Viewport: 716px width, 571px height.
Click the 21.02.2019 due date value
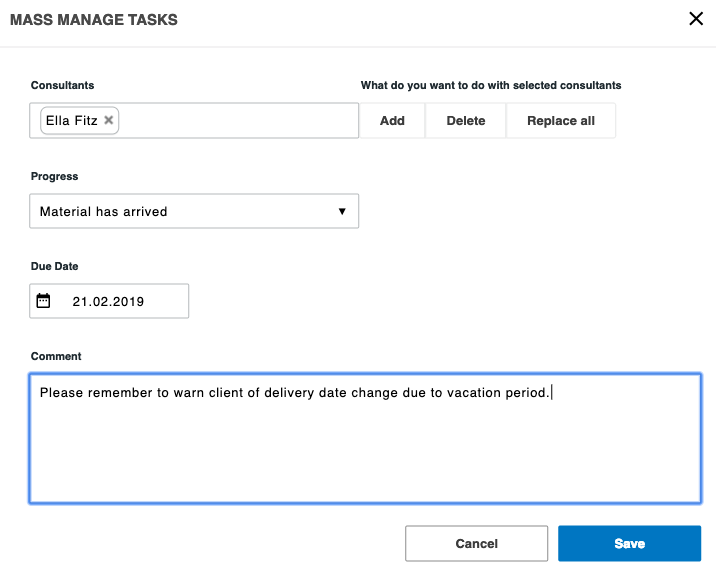pyautogui.click(x=108, y=301)
